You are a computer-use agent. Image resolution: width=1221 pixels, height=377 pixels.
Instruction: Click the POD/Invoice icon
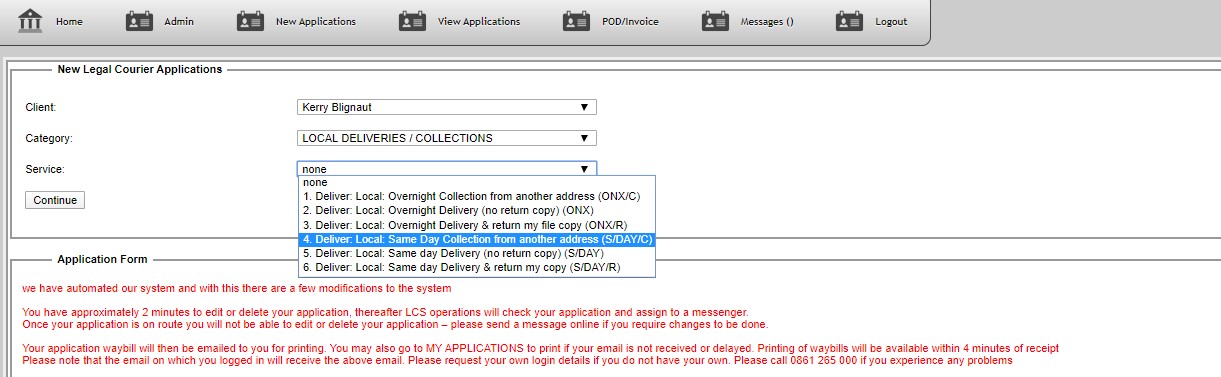pos(576,21)
